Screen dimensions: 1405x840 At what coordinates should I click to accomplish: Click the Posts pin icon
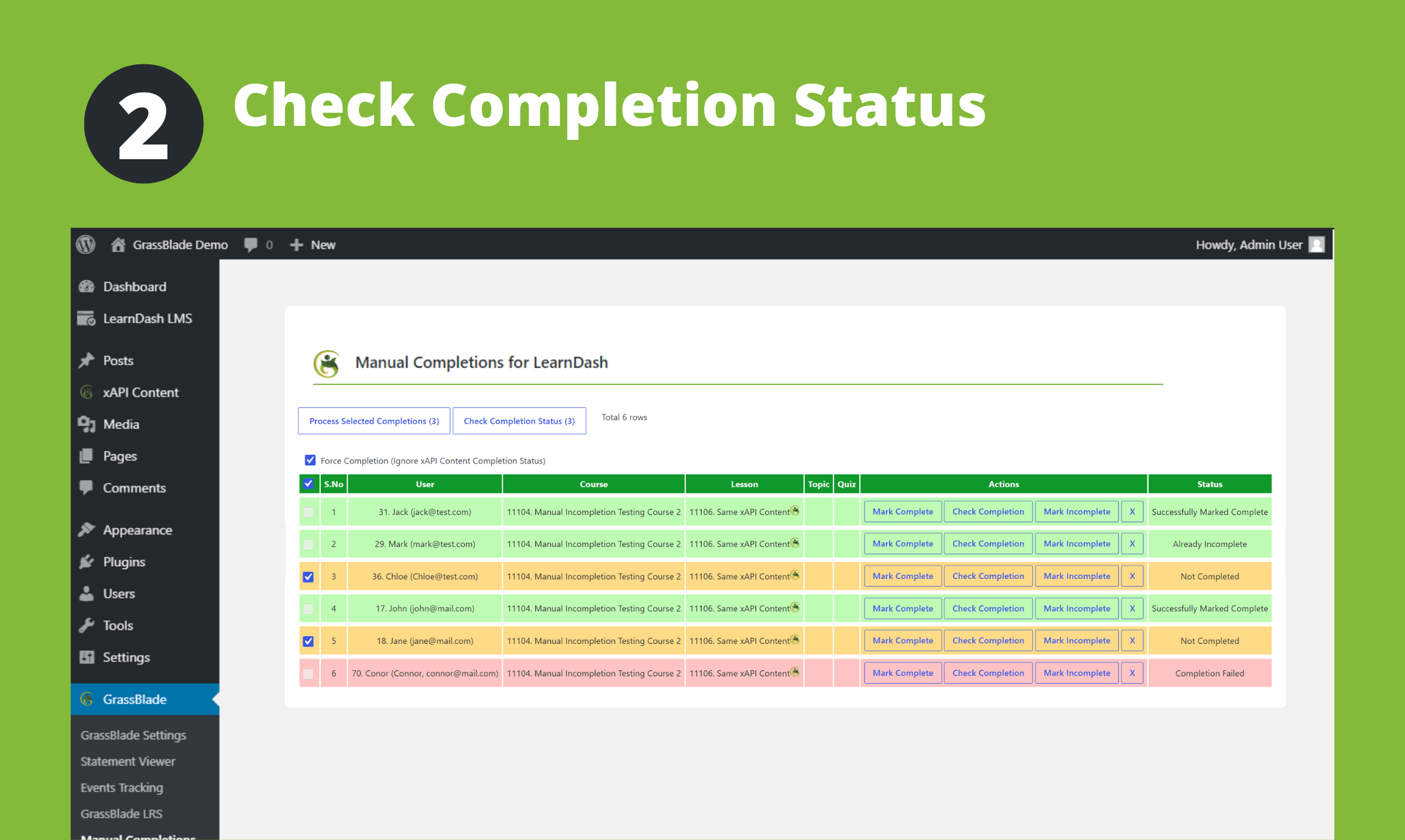(x=87, y=361)
